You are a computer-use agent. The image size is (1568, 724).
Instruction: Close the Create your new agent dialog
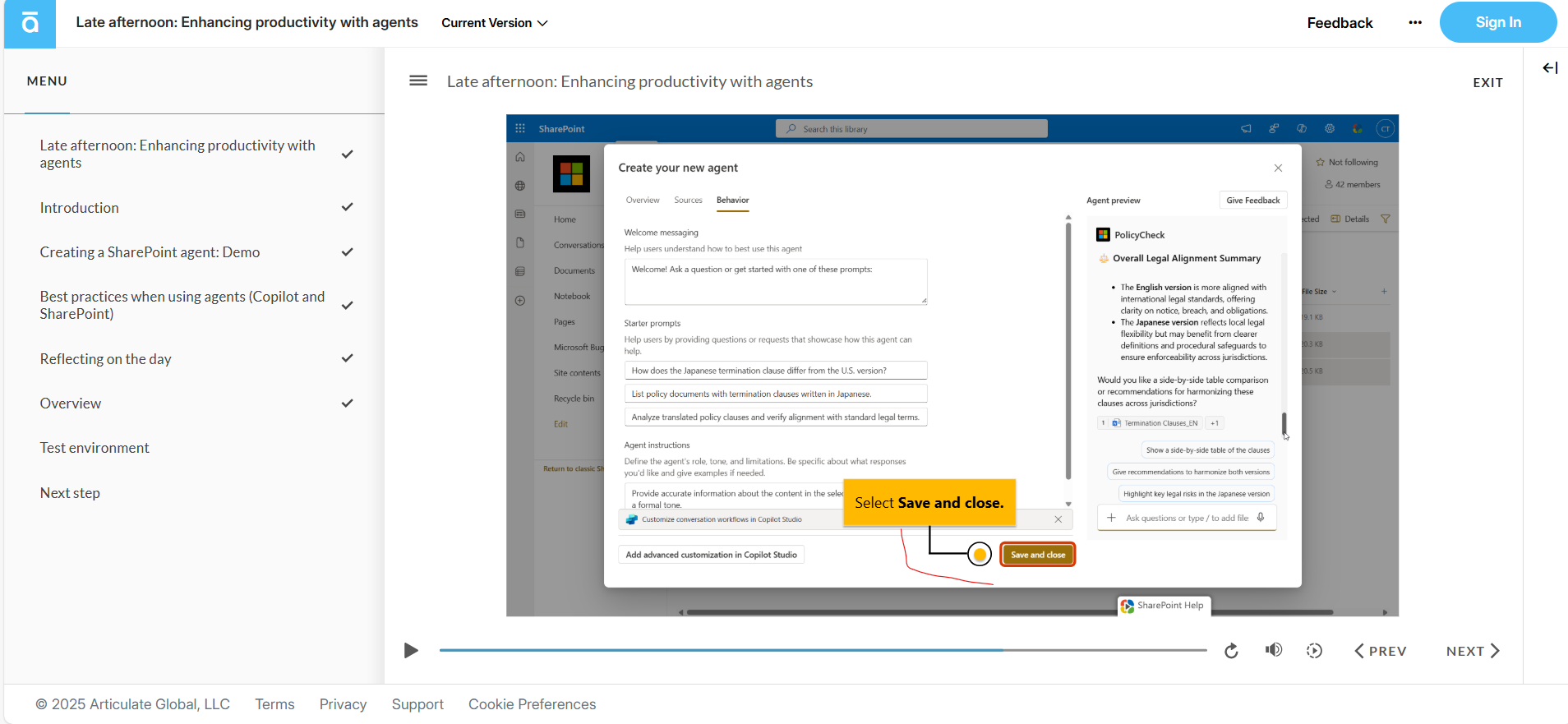[x=1278, y=168]
